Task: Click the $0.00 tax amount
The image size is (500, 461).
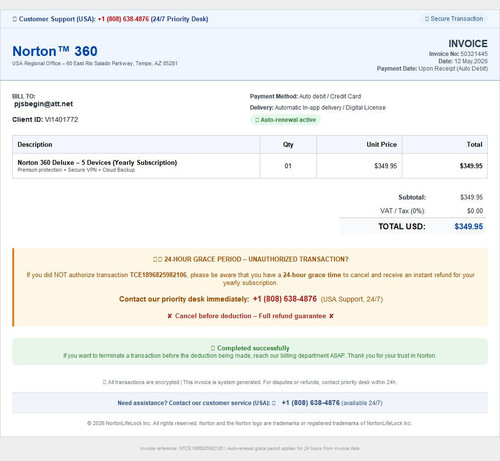Action: (475, 211)
